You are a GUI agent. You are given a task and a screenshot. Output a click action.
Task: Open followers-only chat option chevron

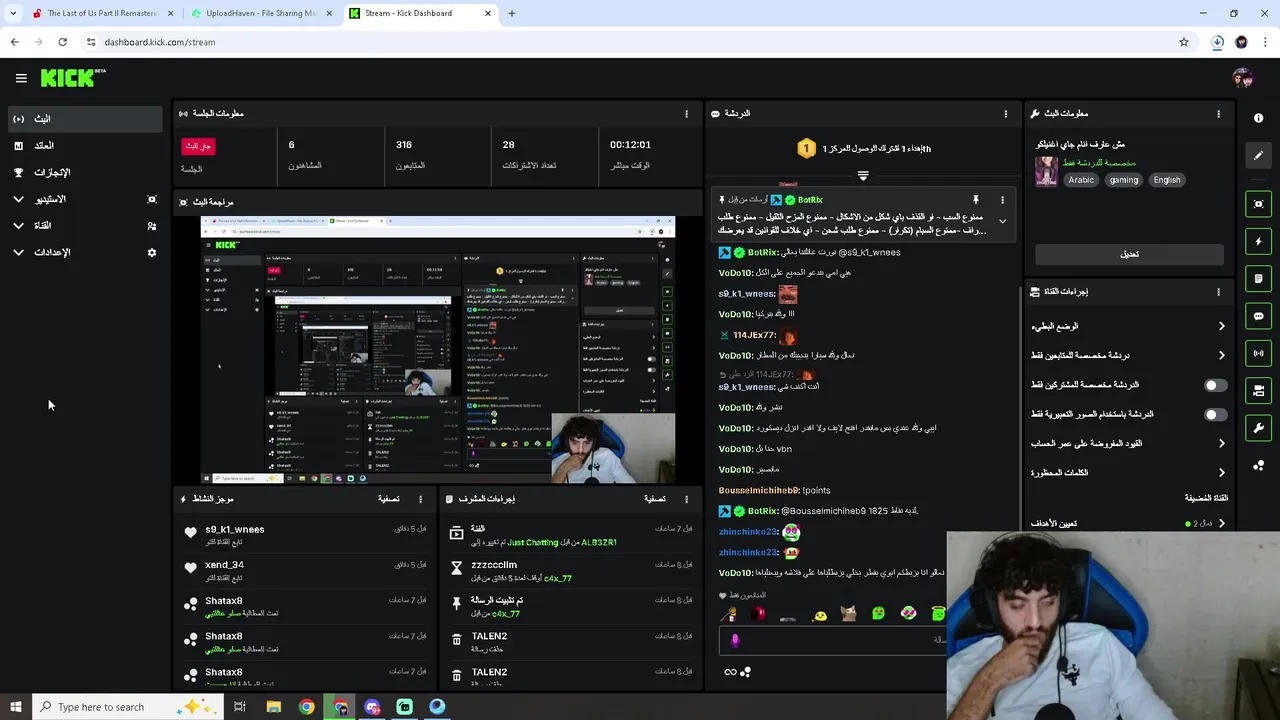pos(1221,355)
